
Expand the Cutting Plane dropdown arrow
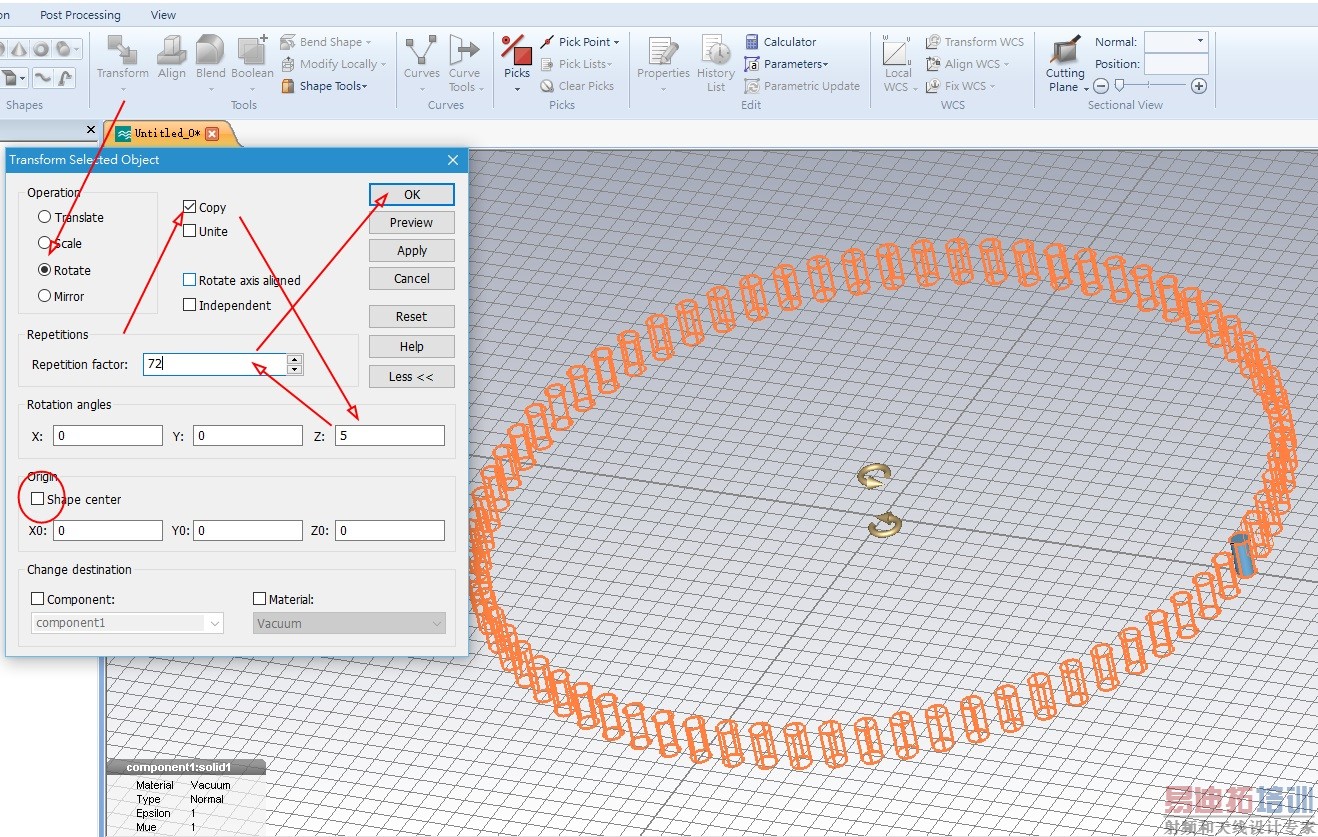1086,88
